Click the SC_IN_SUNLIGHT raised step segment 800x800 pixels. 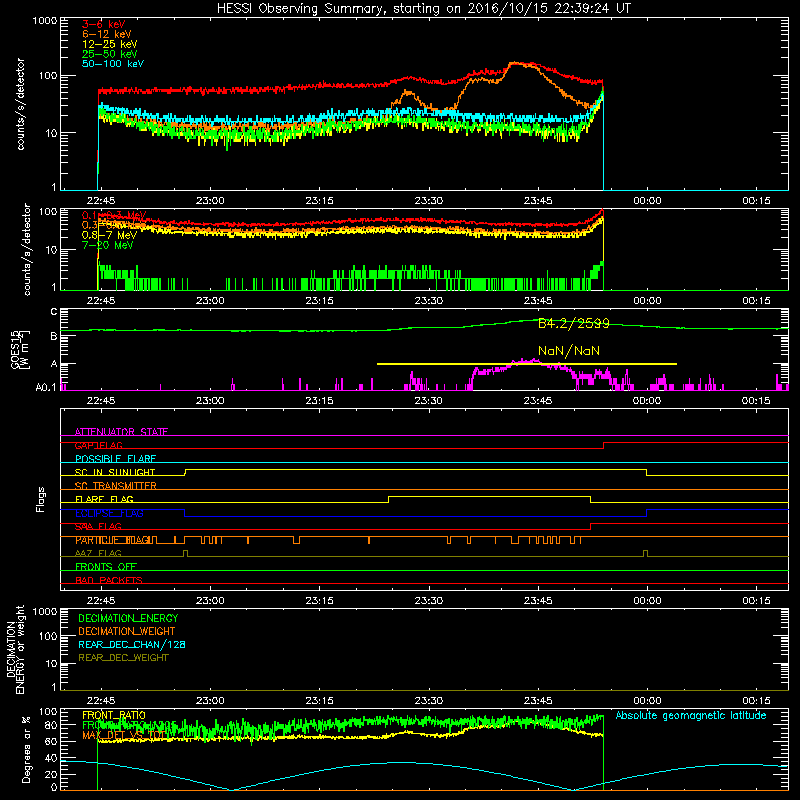tap(416, 470)
